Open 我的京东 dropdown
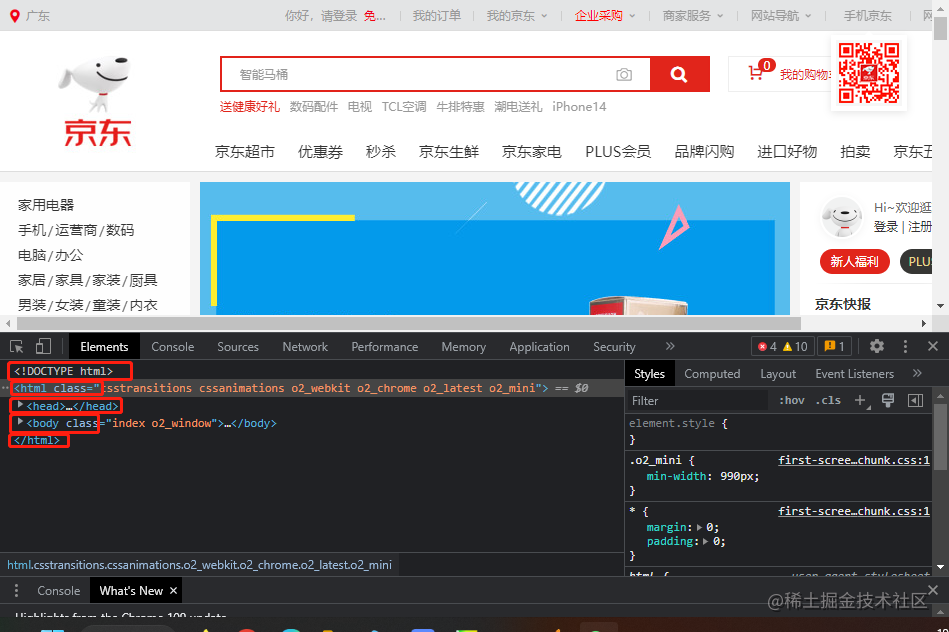 517,16
